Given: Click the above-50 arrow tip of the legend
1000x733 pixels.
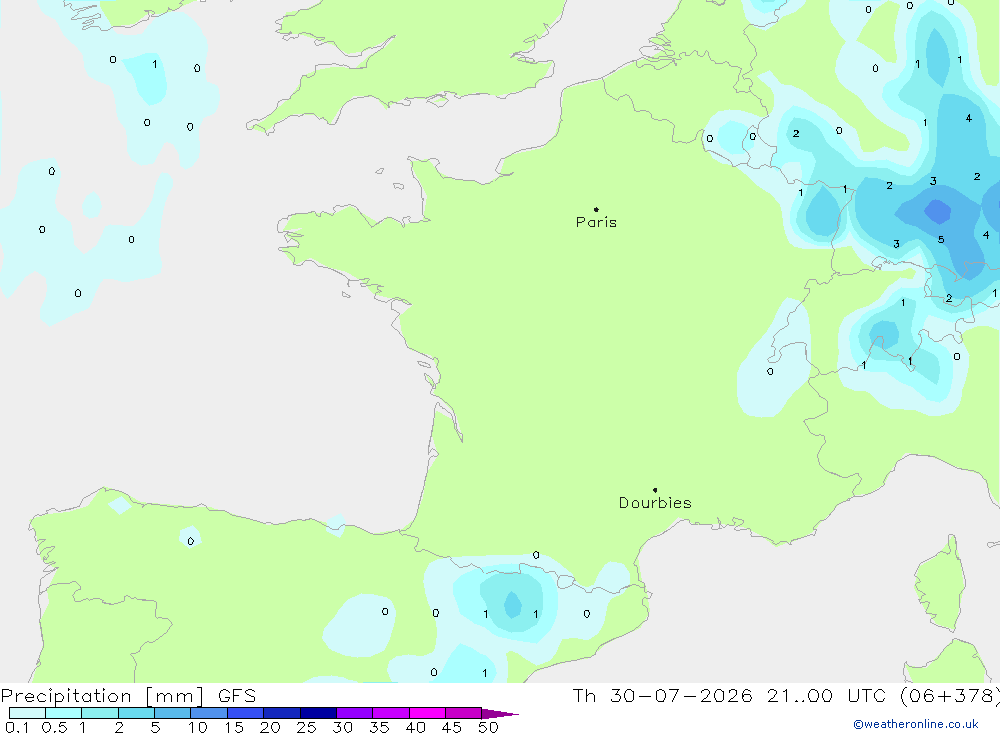Looking at the screenshot, I should click(501, 713).
